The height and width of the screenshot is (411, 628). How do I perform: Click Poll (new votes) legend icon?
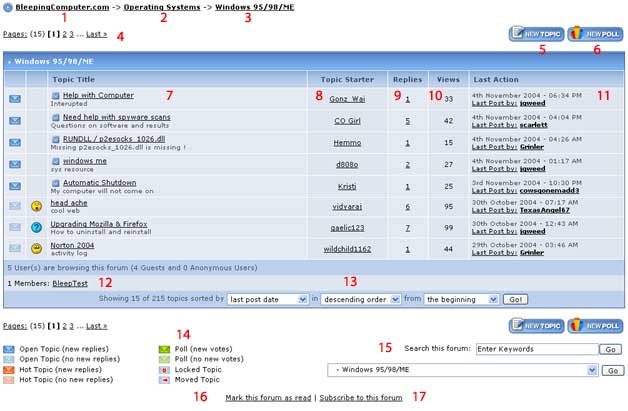(164, 349)
